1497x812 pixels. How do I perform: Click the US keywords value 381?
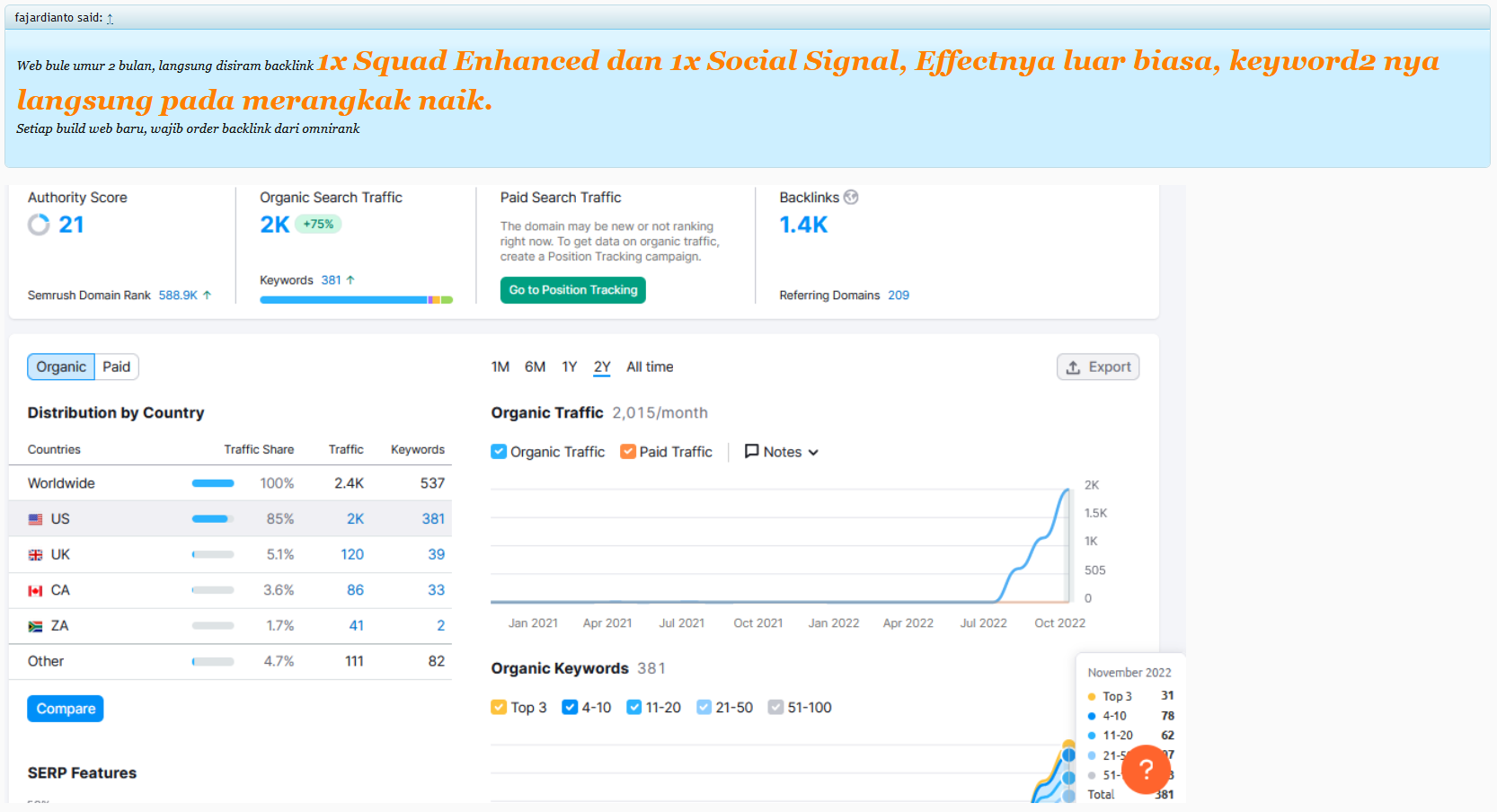(x=433, y=518)
